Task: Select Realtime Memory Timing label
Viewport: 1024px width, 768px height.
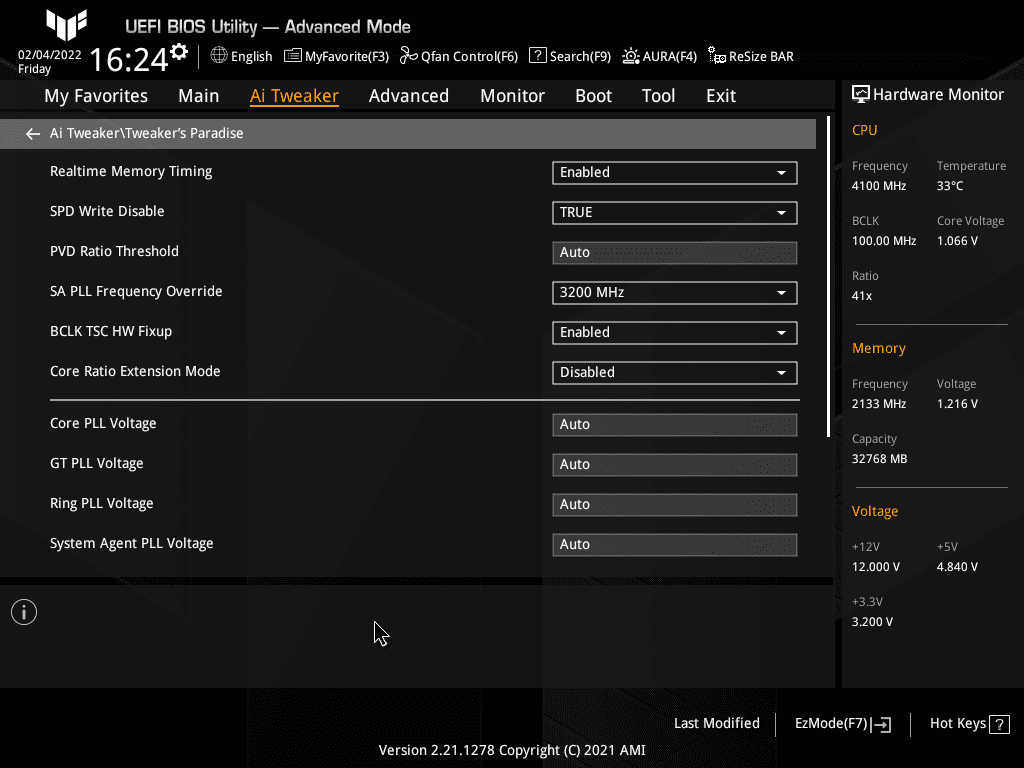Action: 131,172
